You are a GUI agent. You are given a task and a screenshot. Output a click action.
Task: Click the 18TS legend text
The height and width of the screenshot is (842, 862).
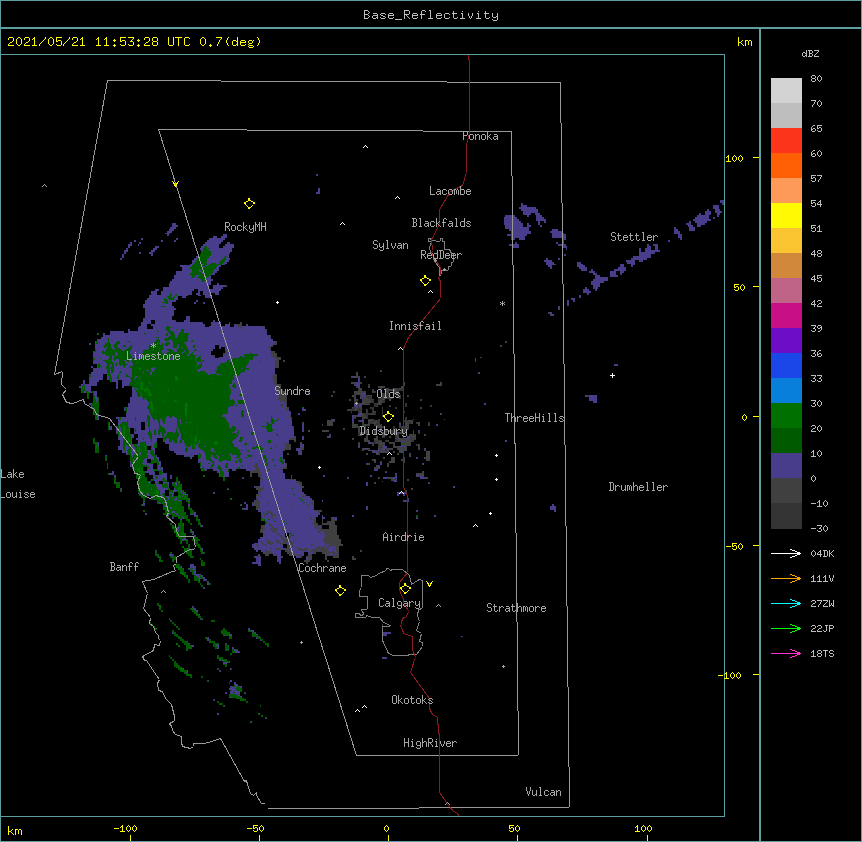pos(822,653)
